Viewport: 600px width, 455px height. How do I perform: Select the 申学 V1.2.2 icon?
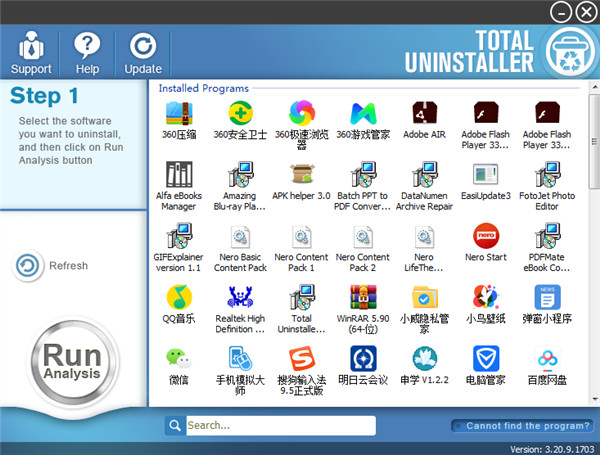pos(424,358)
